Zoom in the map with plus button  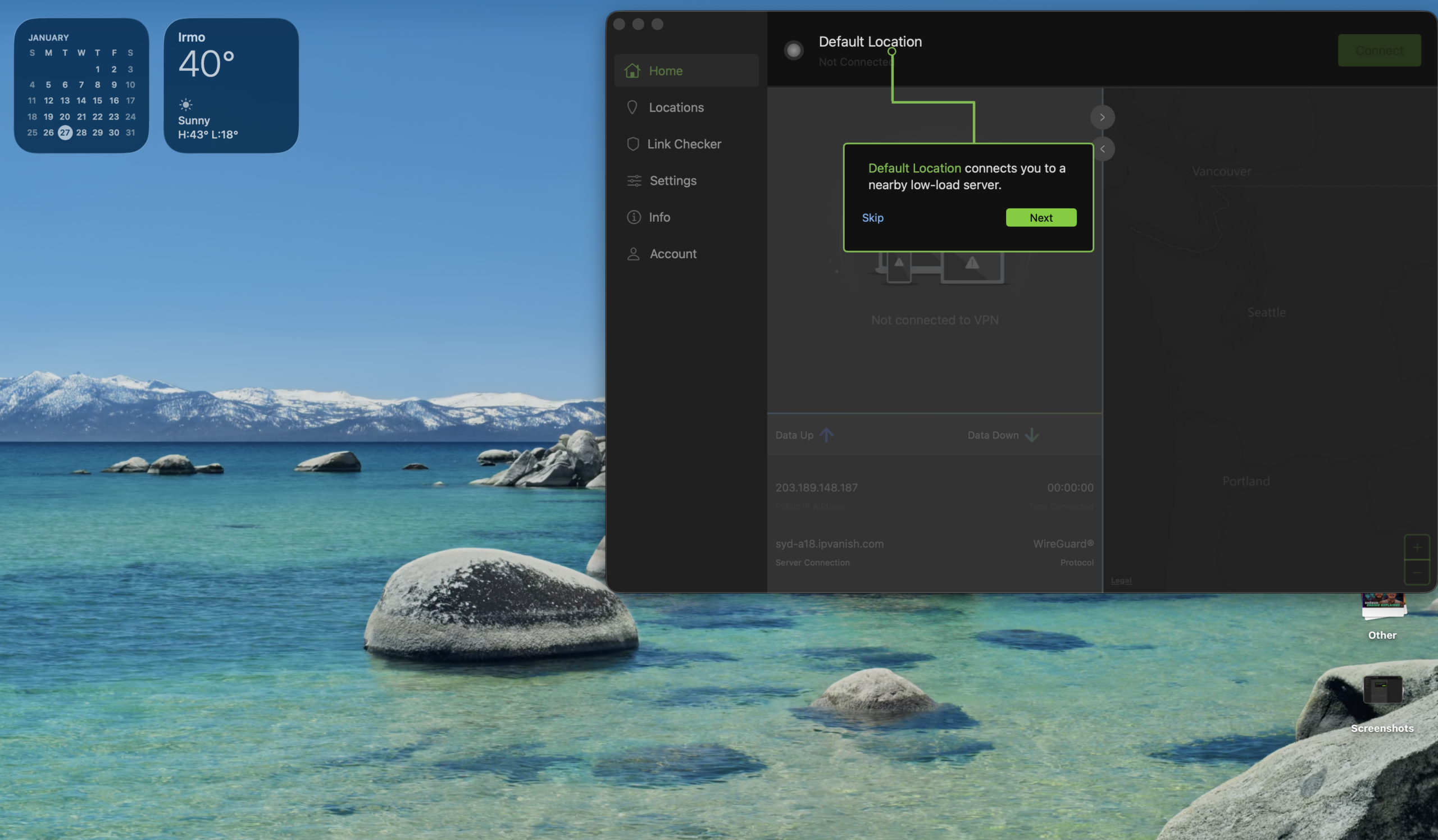[x=1416, y=547]
